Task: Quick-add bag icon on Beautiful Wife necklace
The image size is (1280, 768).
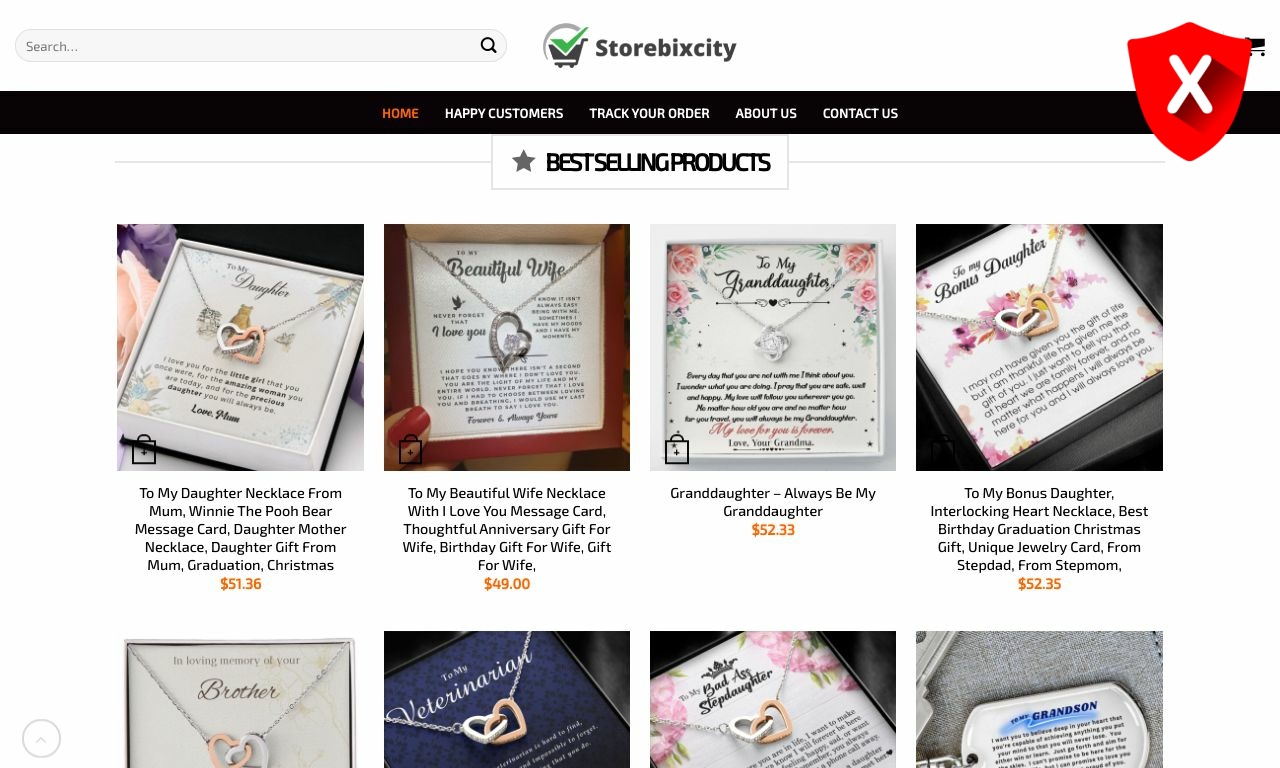Action: click(x=410, y=450)
